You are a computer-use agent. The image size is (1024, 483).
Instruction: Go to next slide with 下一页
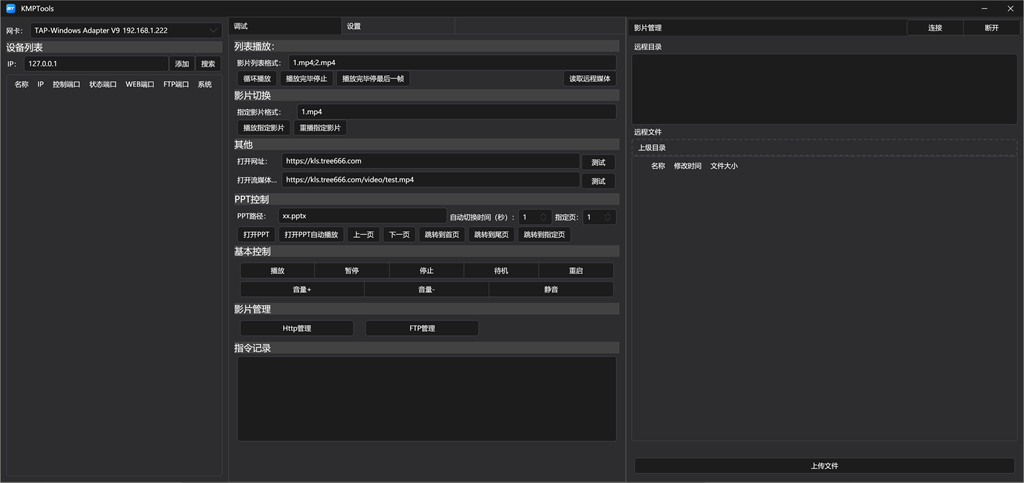398,235
